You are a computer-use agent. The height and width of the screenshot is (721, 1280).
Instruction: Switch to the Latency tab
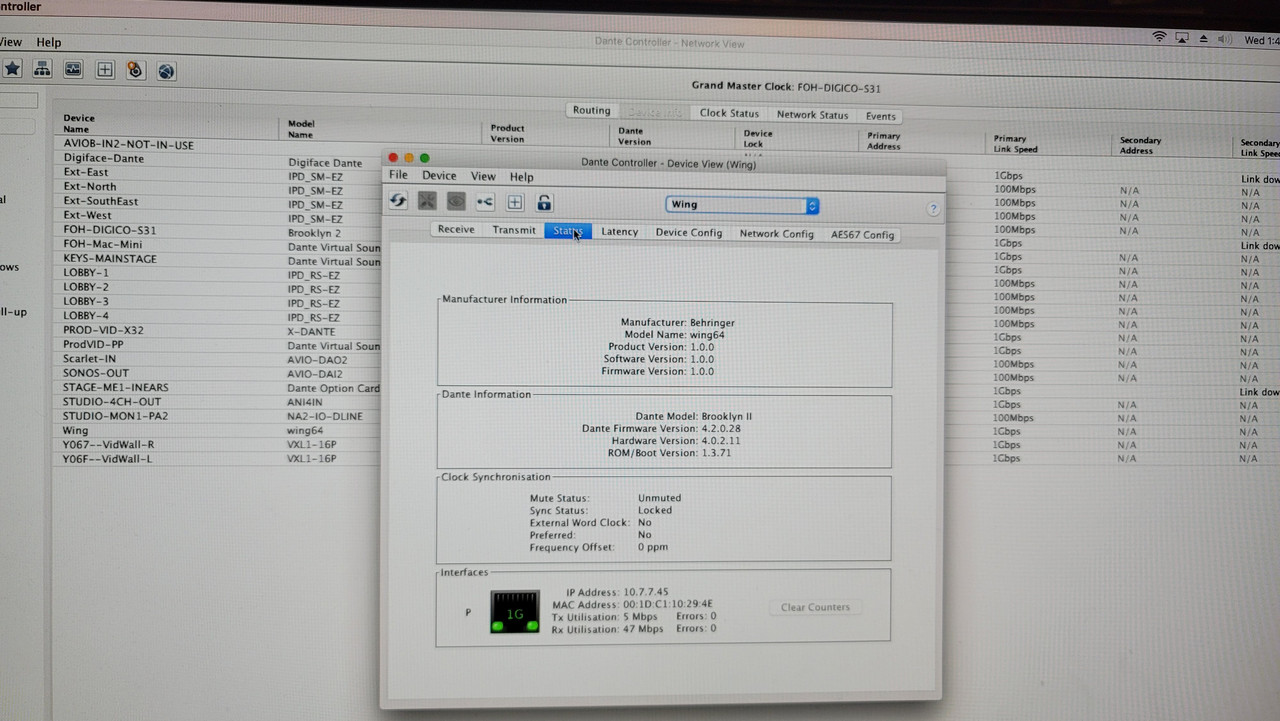619,232
